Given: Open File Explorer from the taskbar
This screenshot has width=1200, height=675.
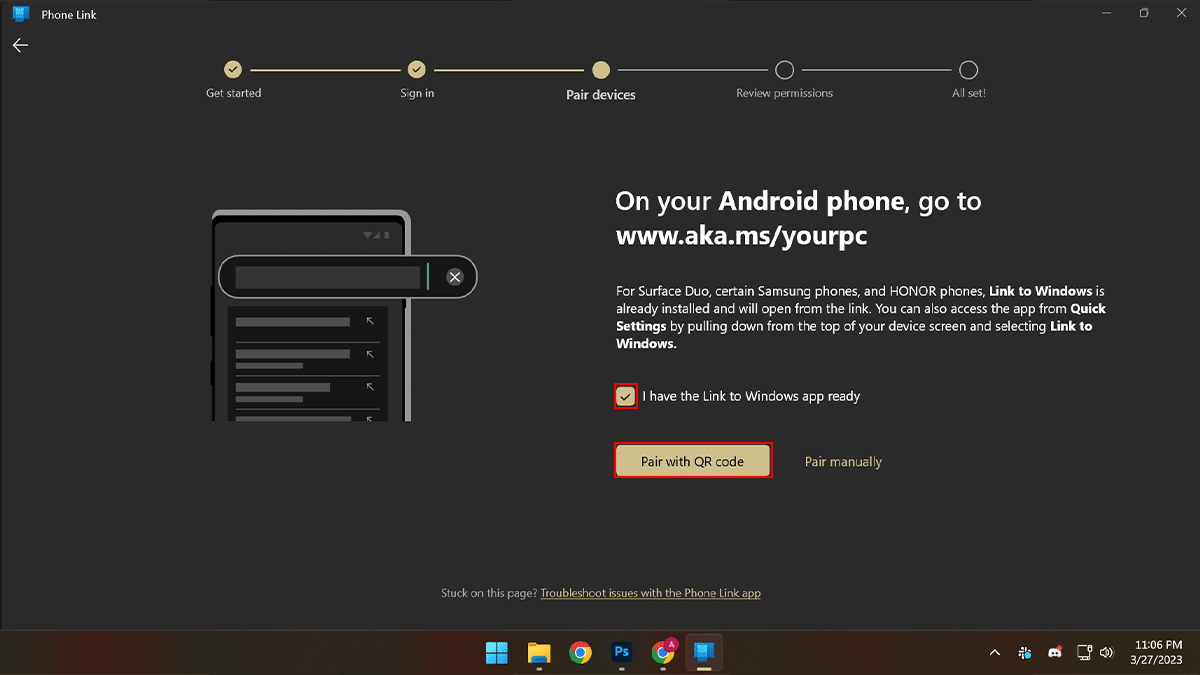Looking at the screenshot, I should point(539,653).
